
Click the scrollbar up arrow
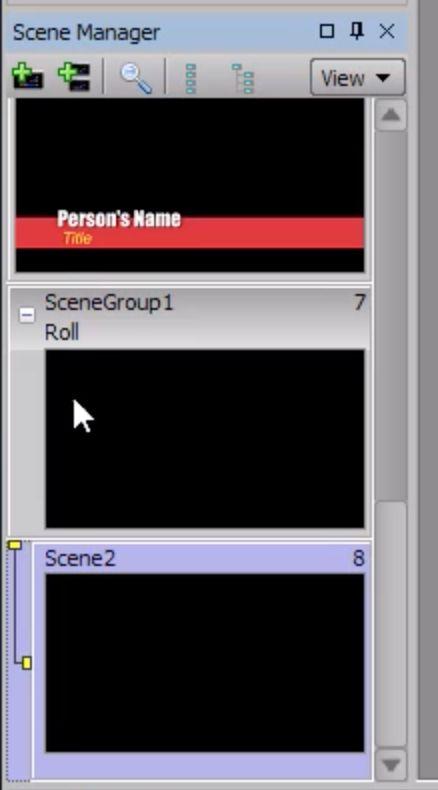tap(391, 115)
